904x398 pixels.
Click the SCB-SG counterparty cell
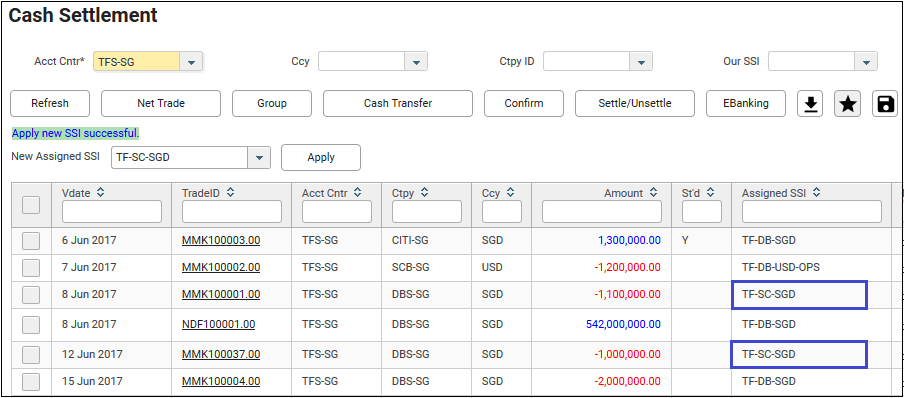pyautogui.click(x=410, y=268)
